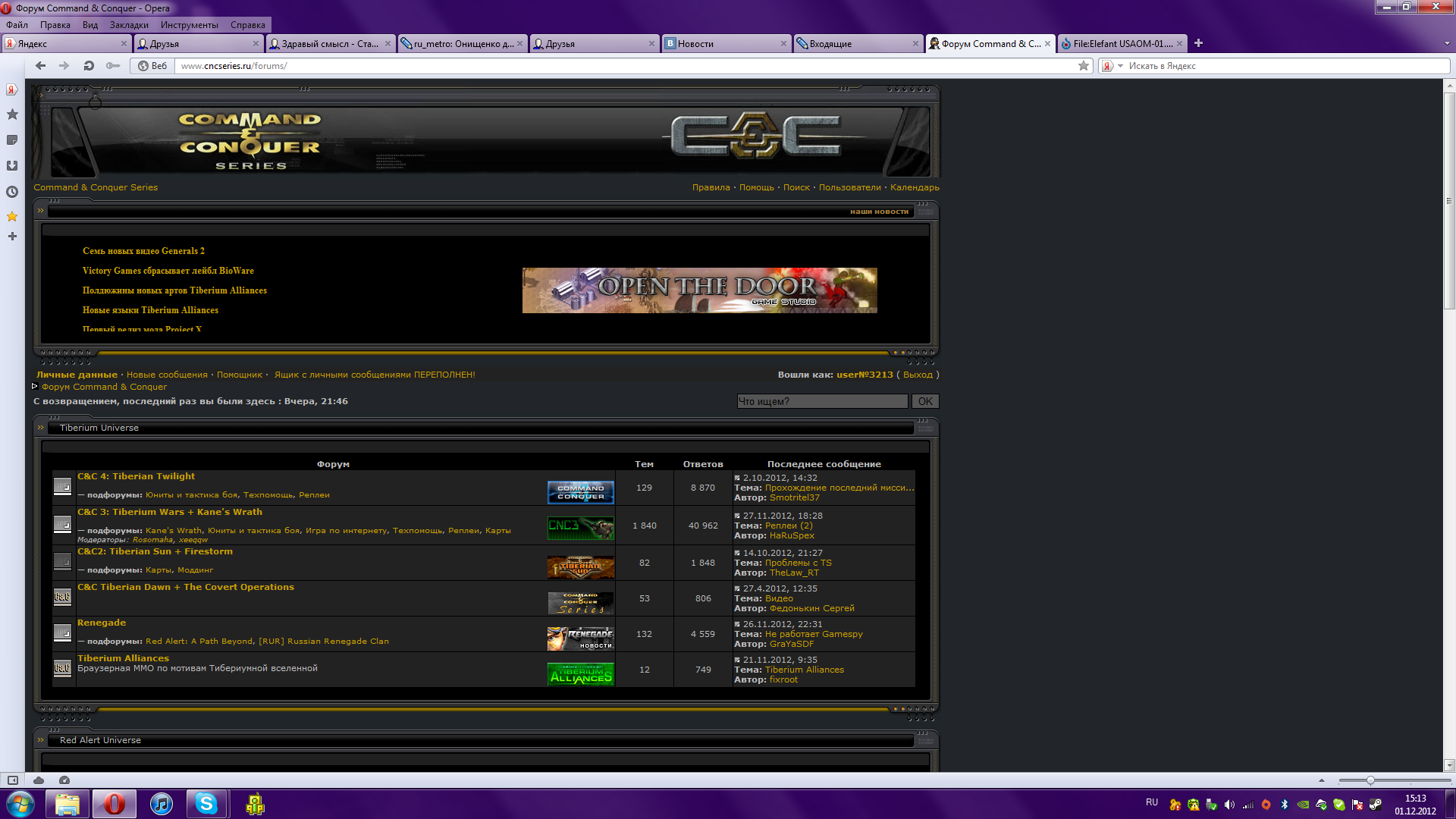Open the Правка menu
This screenshot has width=1456, height=819.
pos(55,25)
